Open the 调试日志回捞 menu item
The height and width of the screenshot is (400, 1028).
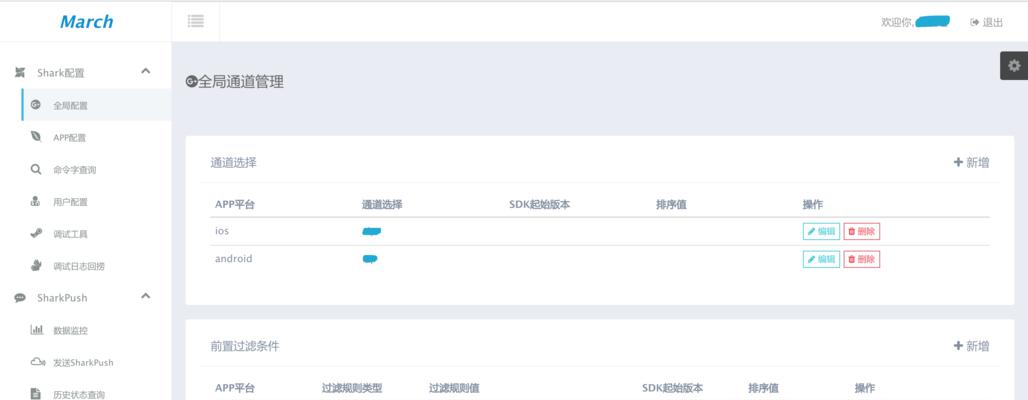click(79, 266)
